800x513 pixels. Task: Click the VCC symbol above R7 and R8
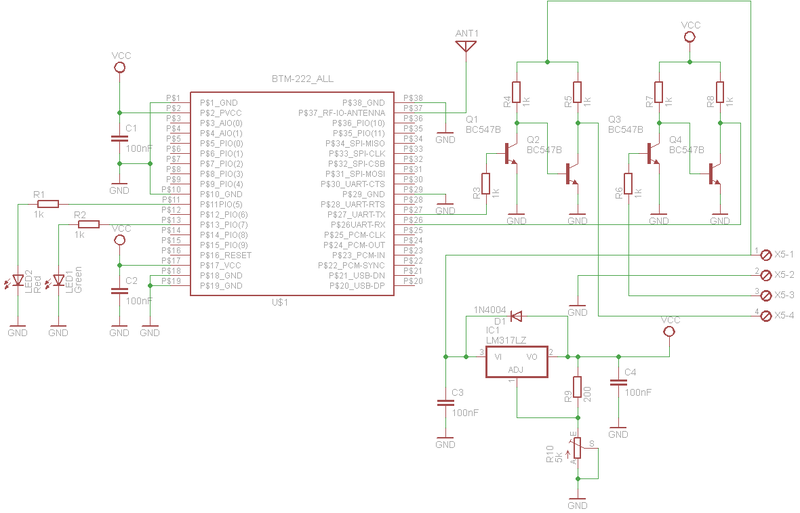(690, 36)
